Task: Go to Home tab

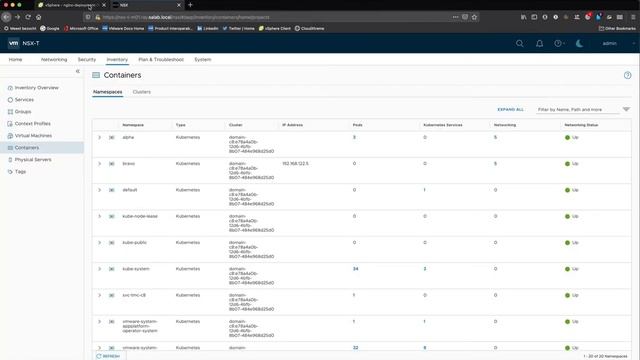Action: [x=16, y=60]
